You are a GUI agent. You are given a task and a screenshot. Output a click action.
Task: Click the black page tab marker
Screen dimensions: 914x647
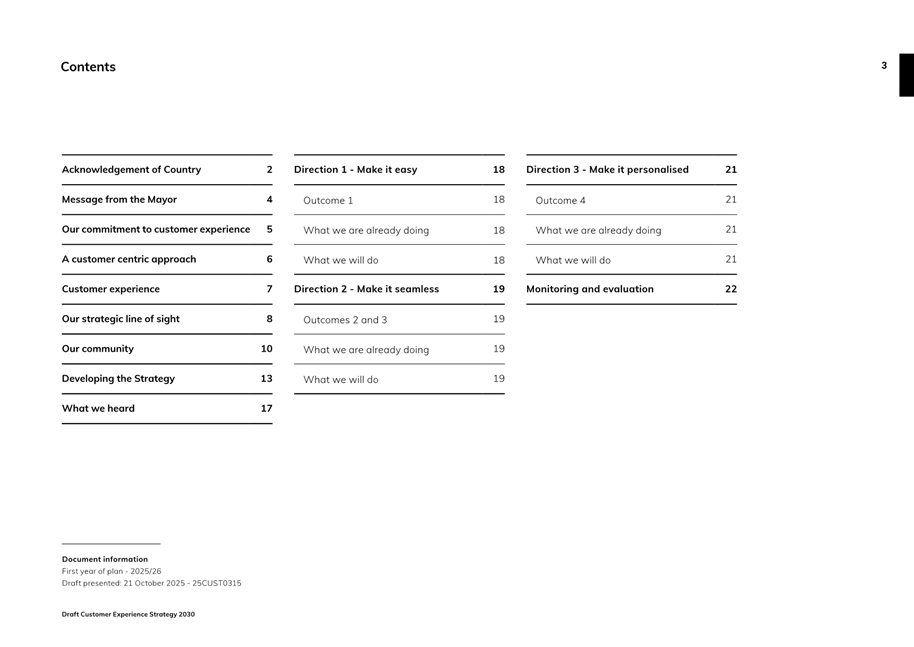[906, 75]
